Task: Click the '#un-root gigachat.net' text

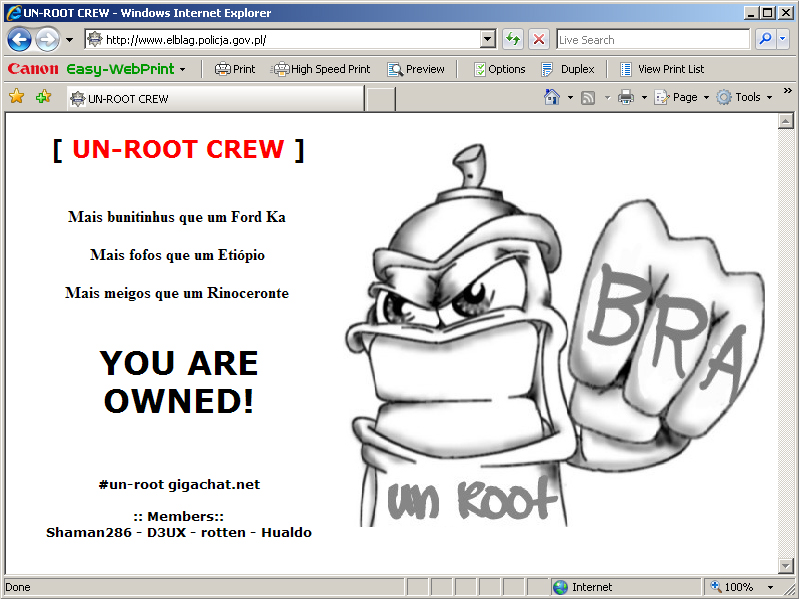Action: (x=179, y=484)
